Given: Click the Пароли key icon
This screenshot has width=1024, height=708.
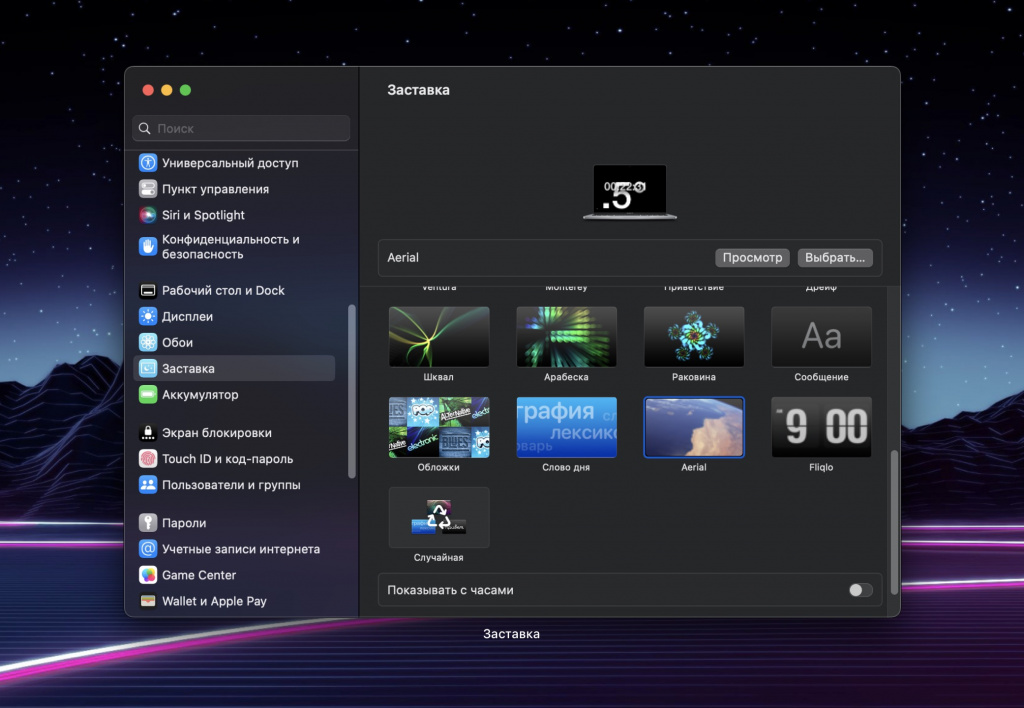Looking at the screenshot, I should [x=148, y=523].
